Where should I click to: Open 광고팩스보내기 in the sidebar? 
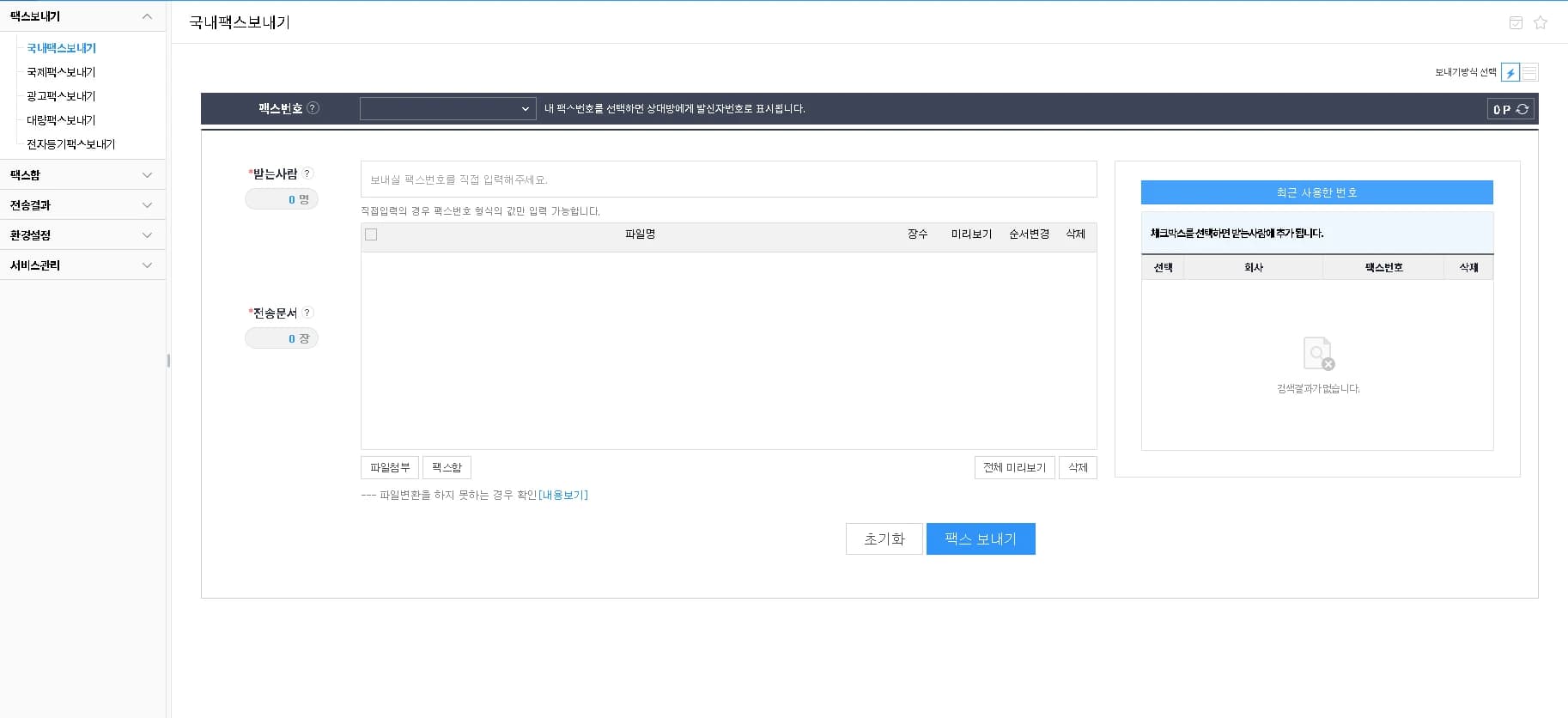61,96
